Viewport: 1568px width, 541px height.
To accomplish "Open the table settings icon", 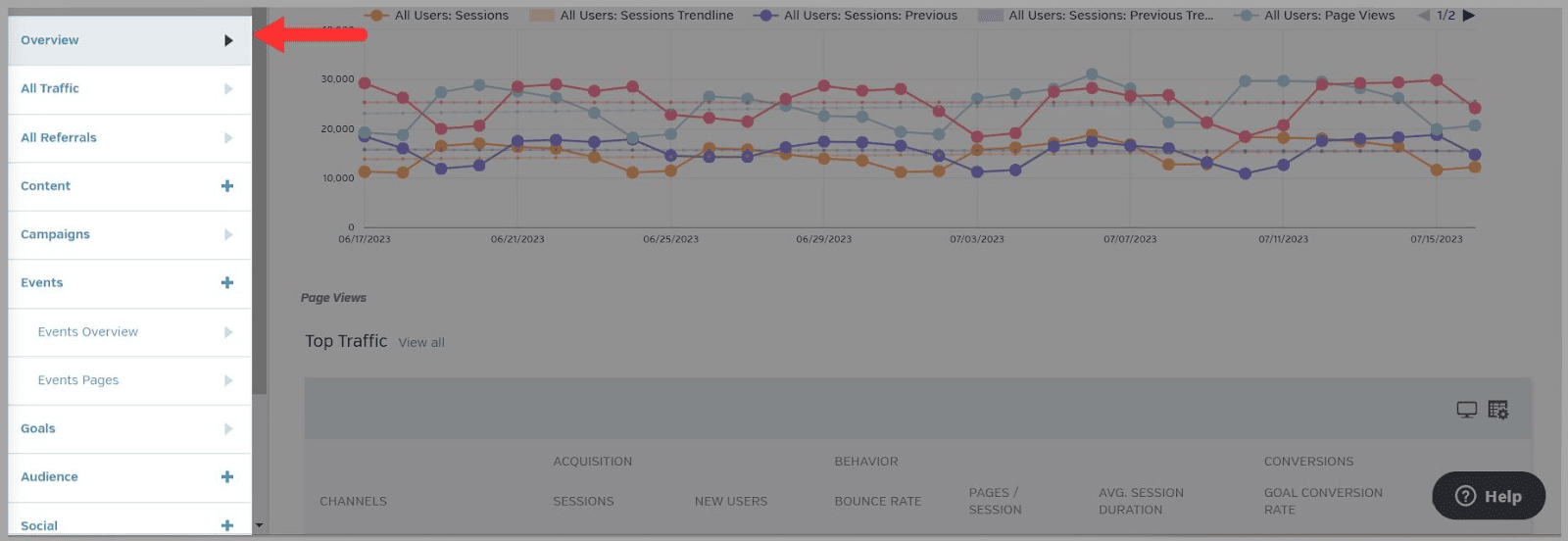I will tap(1497, 410).
